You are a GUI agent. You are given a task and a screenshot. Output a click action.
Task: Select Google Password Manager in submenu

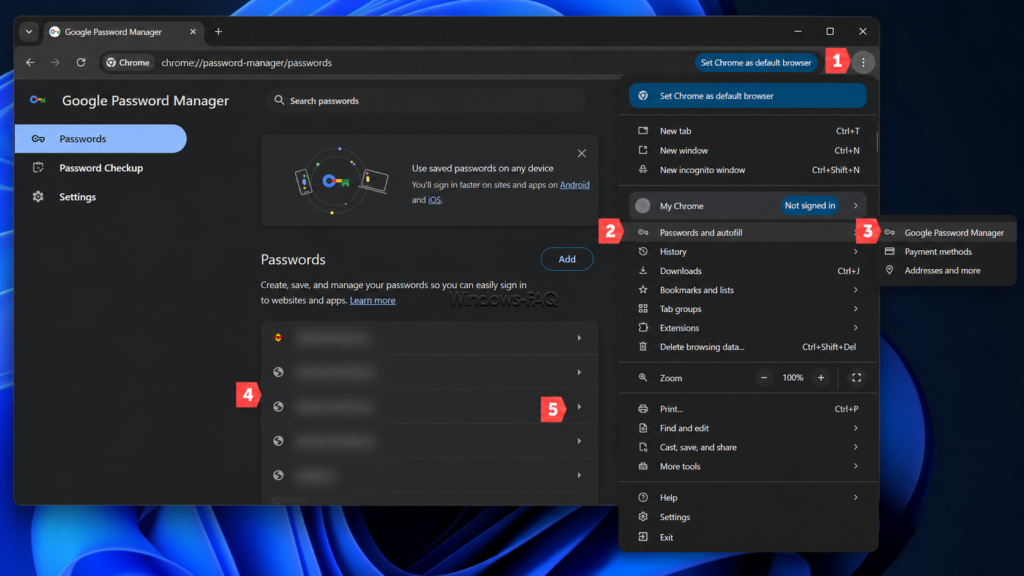(946, 232)
